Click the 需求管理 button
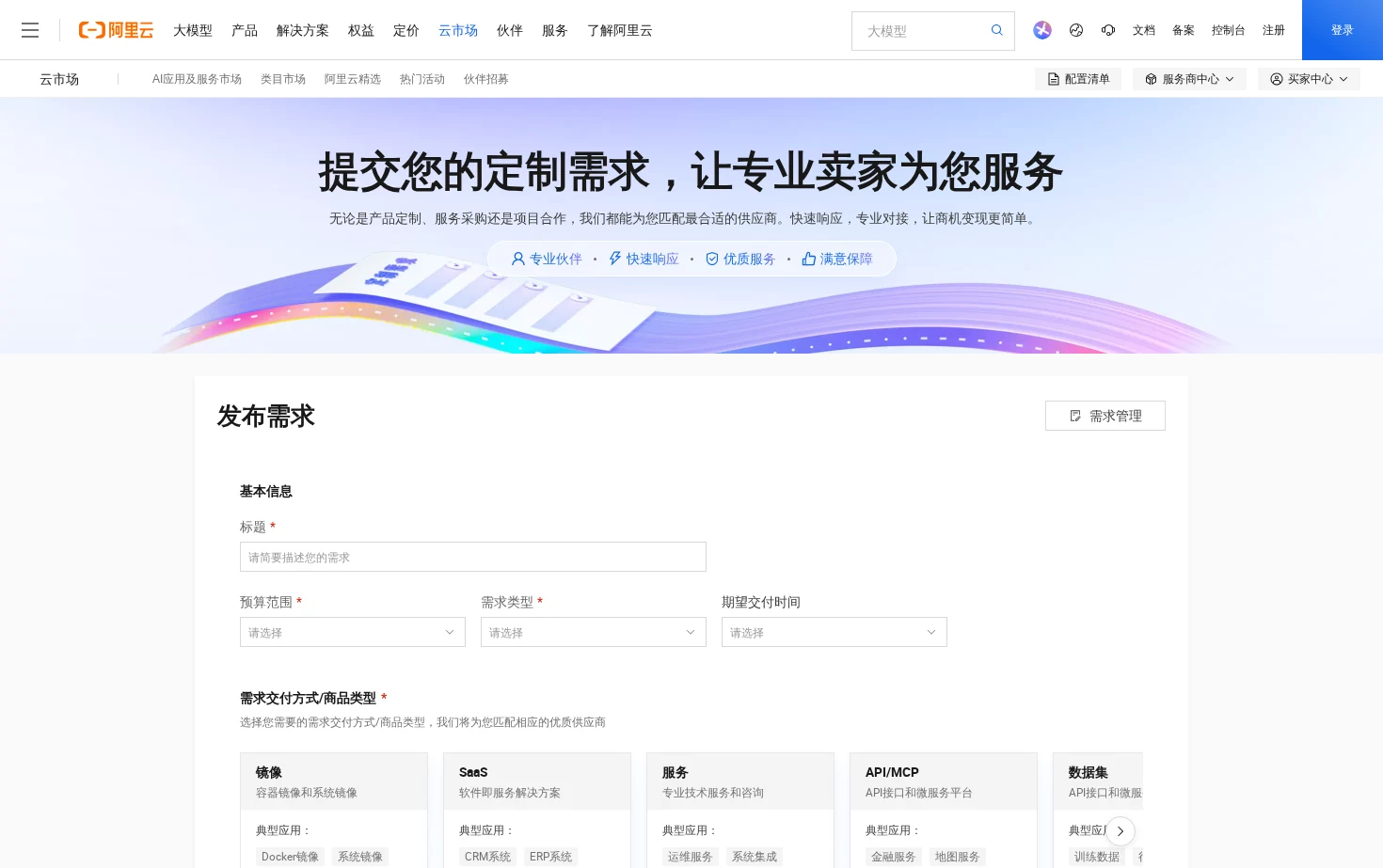The height and width of the screenshot is (868, 1383). tap(1105, 416)
